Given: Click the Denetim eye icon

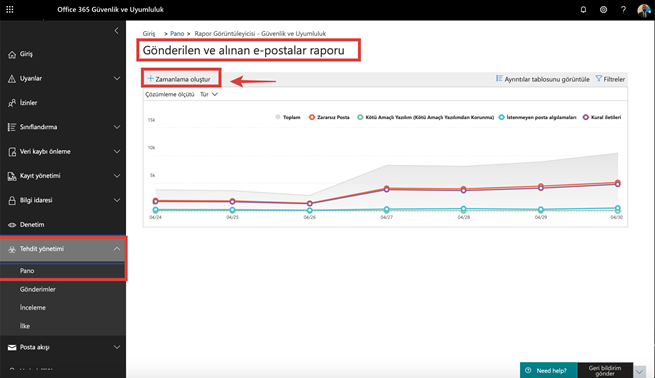Looking at the screenshot, I should [12, 225].
